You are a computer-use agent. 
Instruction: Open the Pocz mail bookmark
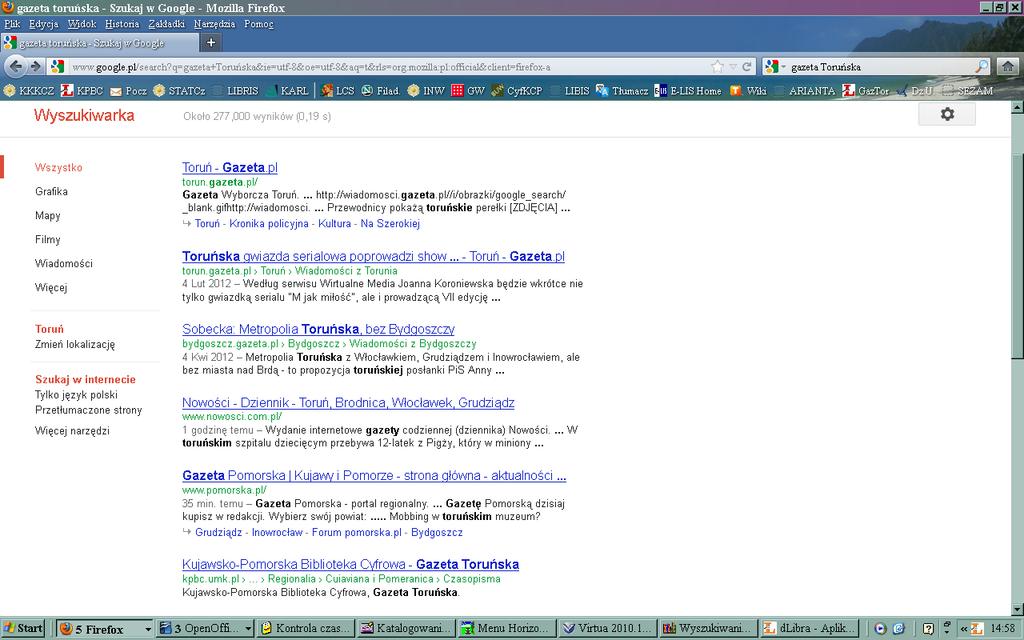tap(128, 91)
